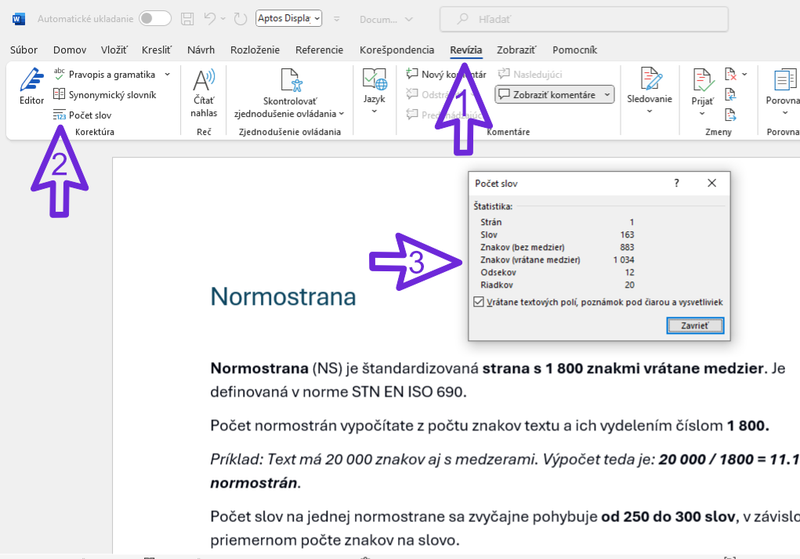Click the Redo icon
Viewport: 800px width, 559px height.
coord(240,19)
